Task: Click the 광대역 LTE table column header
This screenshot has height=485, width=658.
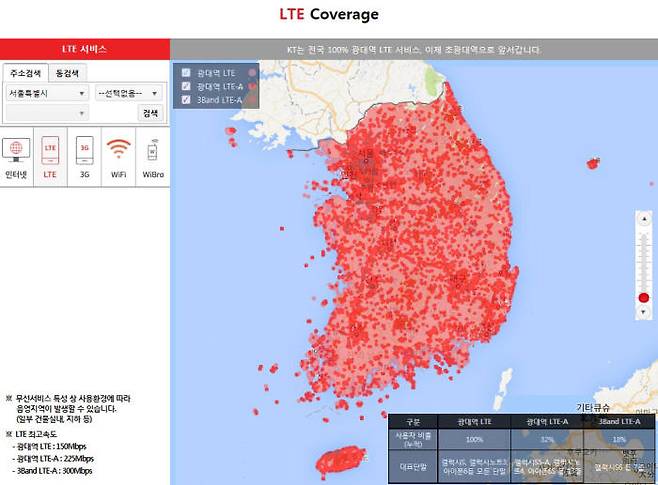Action: (474, 422)
